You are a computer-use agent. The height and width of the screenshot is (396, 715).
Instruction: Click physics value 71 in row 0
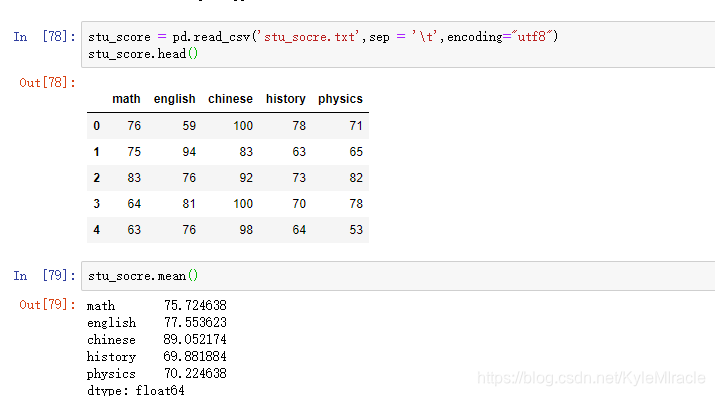click(x=356, y=125)
